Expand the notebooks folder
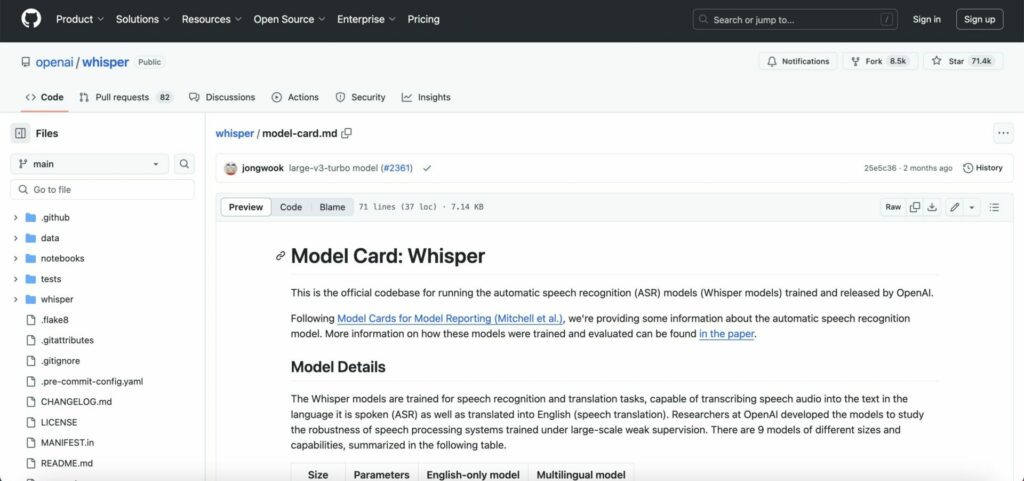1024x481 pixels. [x=16, y=258]
